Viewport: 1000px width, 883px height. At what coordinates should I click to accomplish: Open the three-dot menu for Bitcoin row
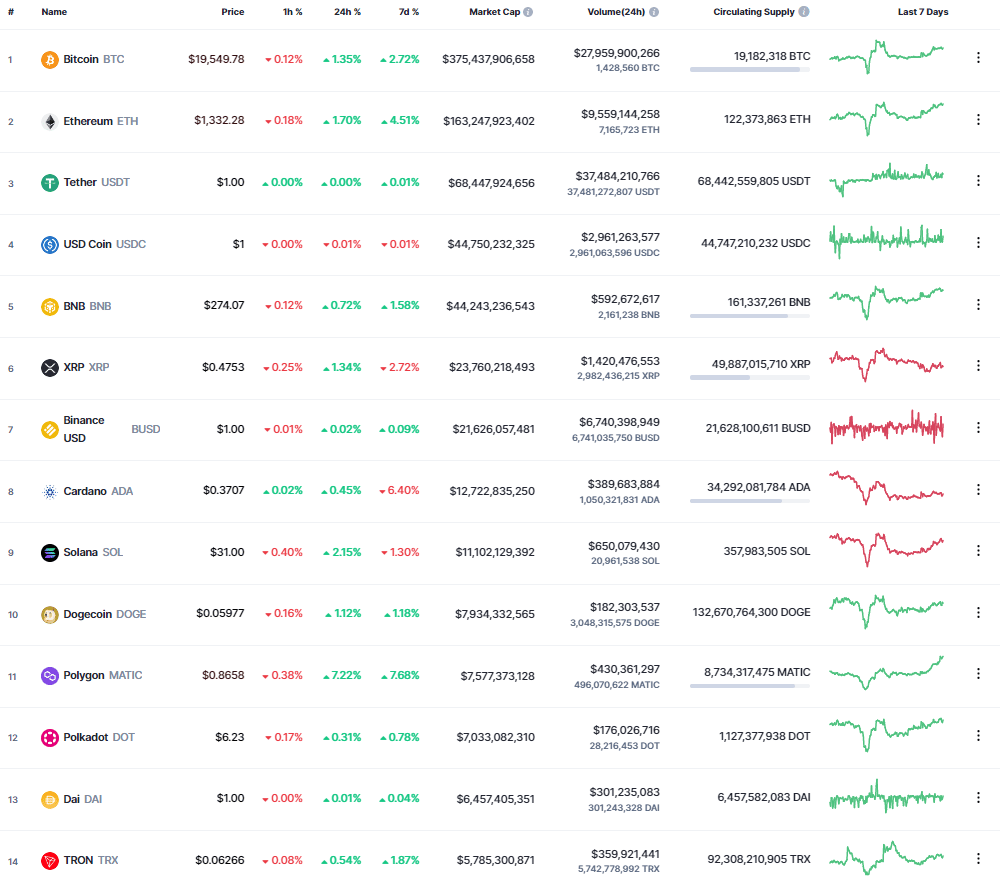click(978, 58)
